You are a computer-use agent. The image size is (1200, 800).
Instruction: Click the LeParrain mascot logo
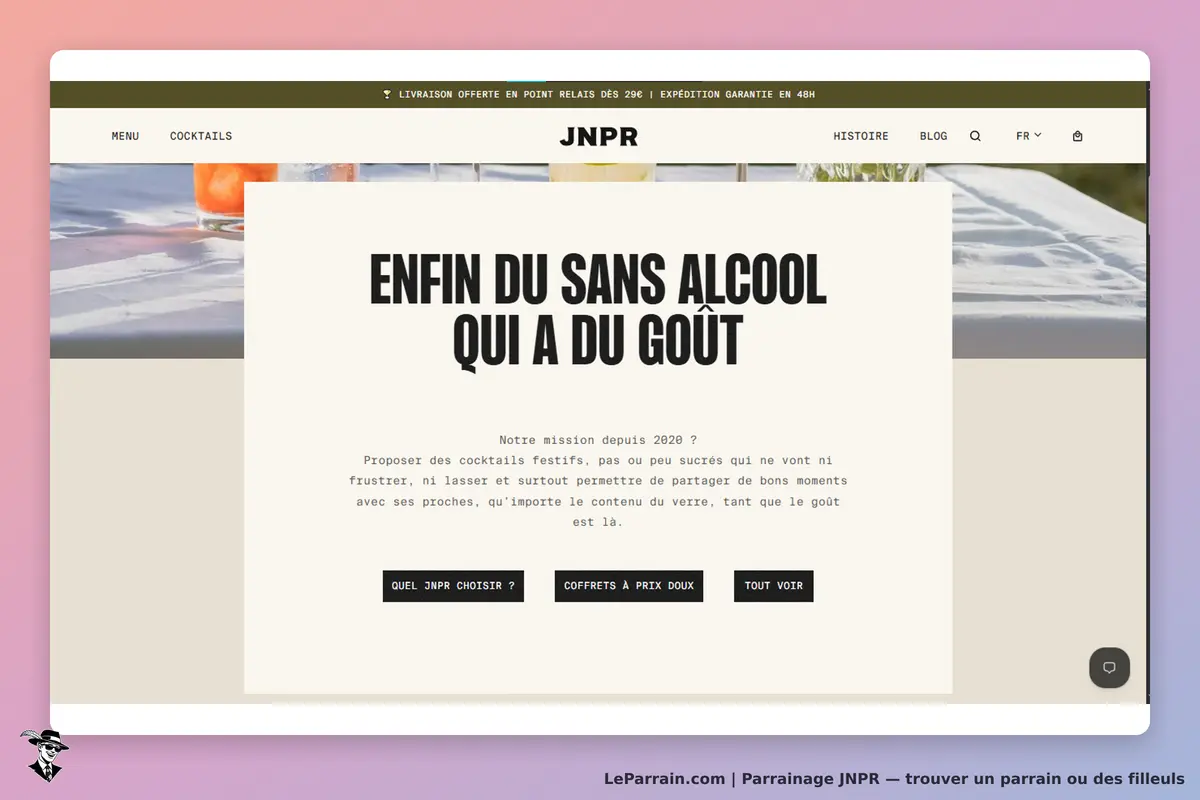[x=44, y=755]
